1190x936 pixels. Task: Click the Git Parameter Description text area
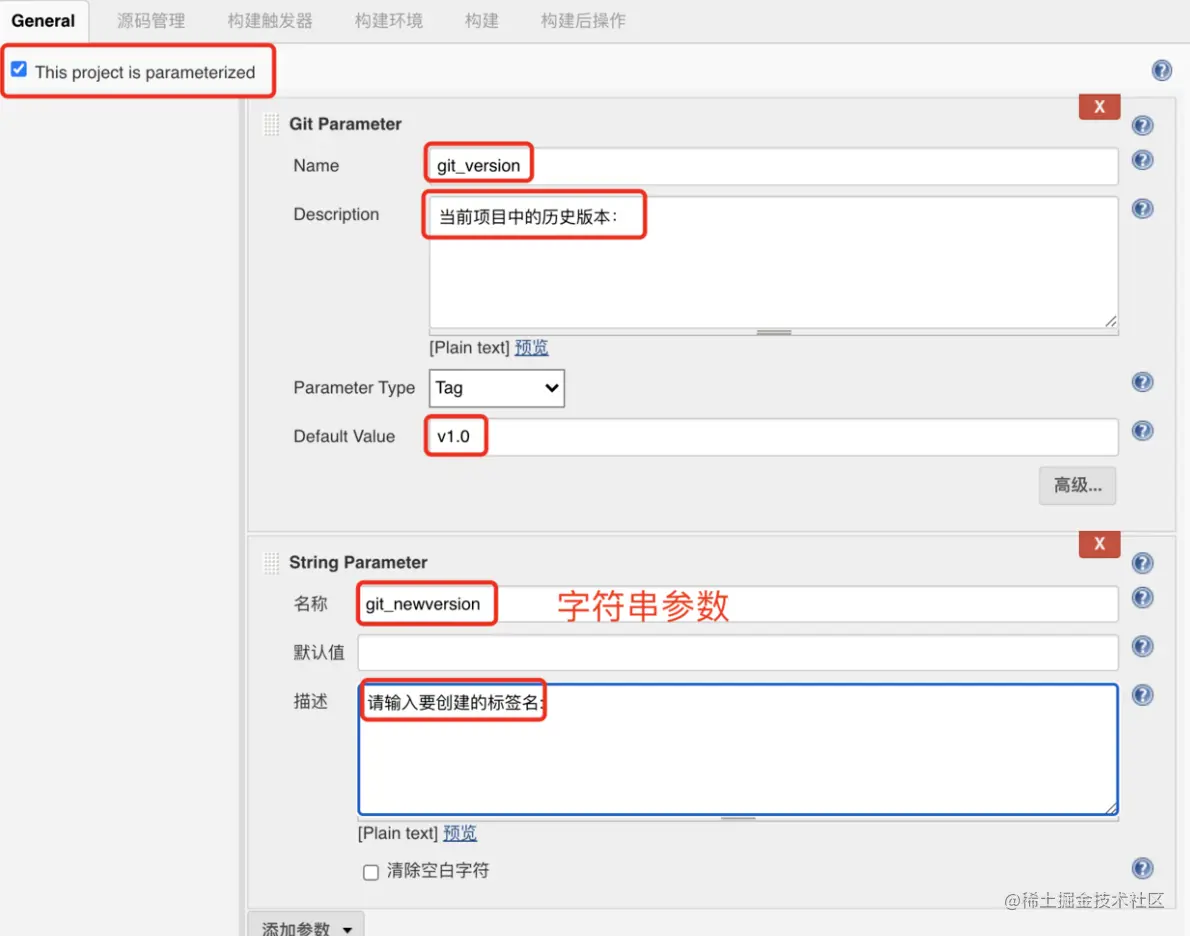click(x=773, y=262)
